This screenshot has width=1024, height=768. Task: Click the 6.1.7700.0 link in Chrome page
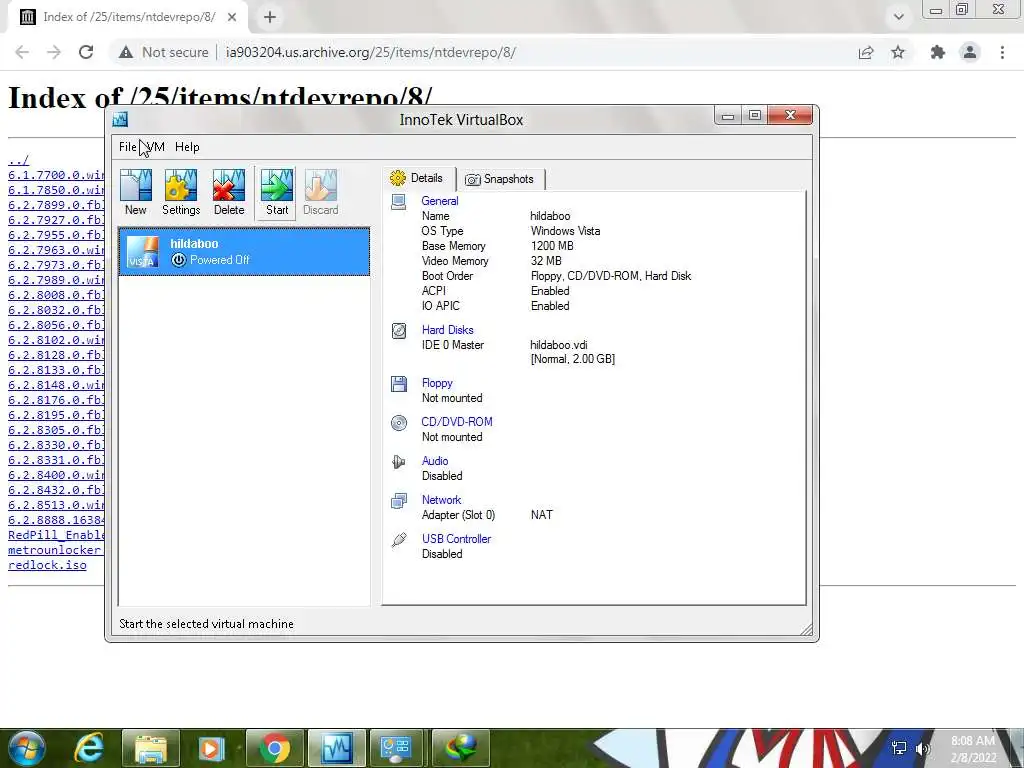(x=56, y=175)
